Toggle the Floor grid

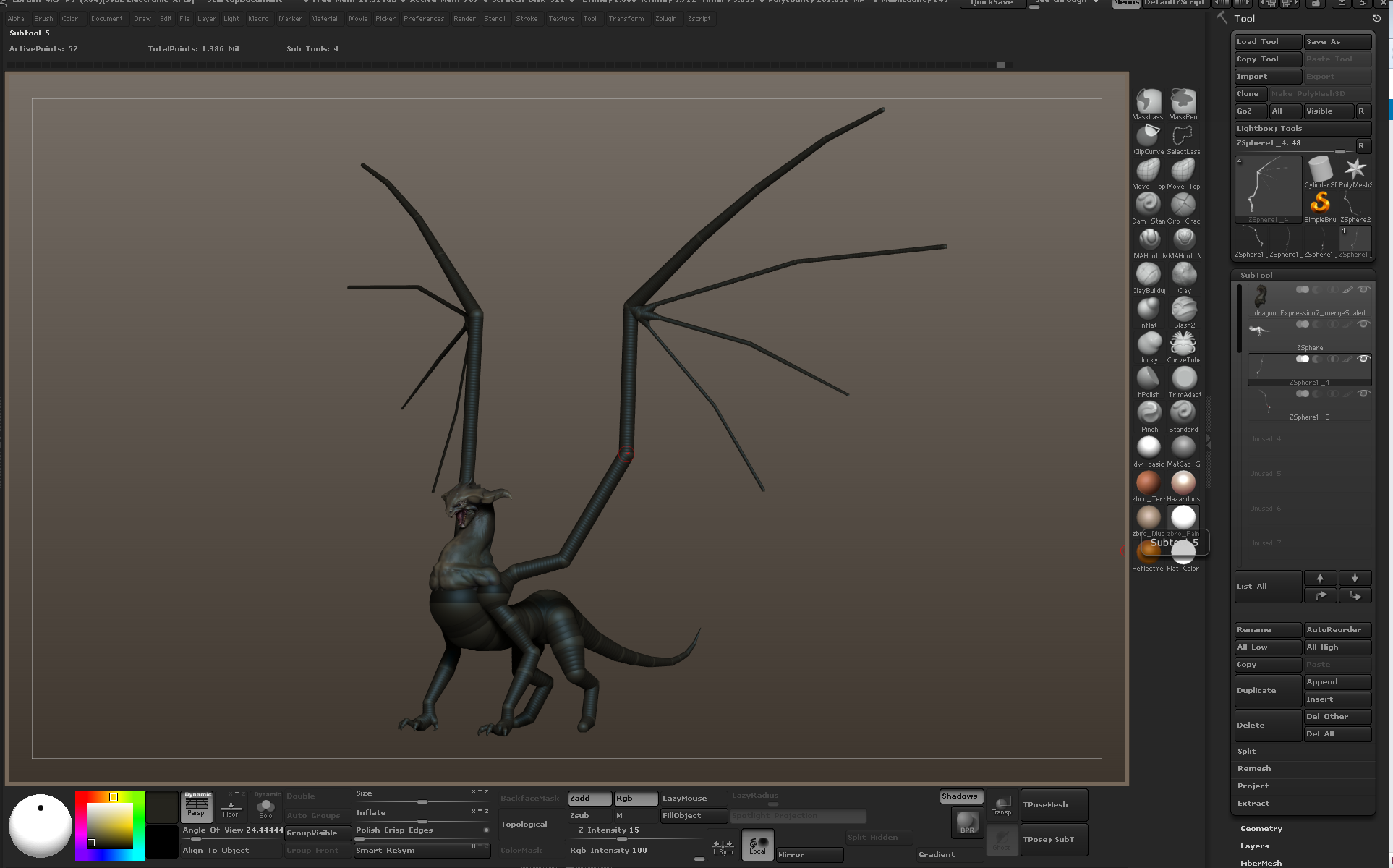tap(231, 807)
